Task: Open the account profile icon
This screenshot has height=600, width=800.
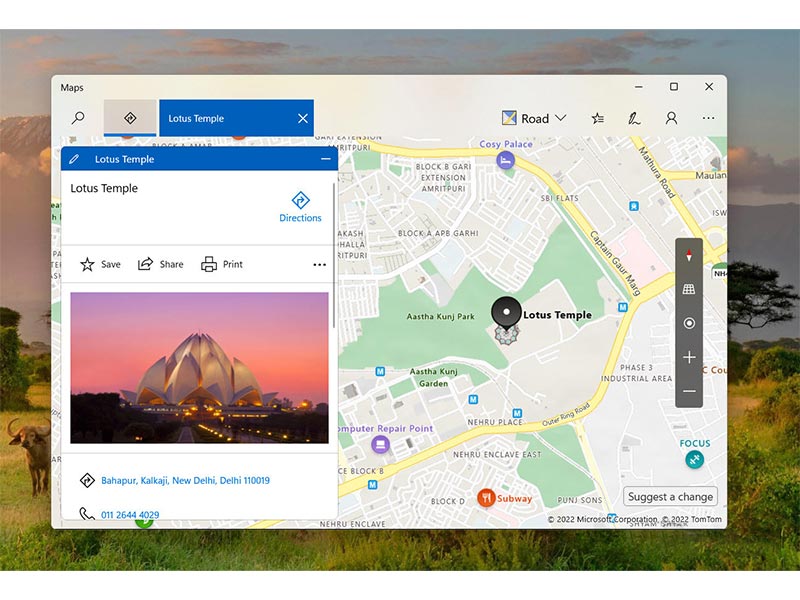Action: tap(671, 118)
